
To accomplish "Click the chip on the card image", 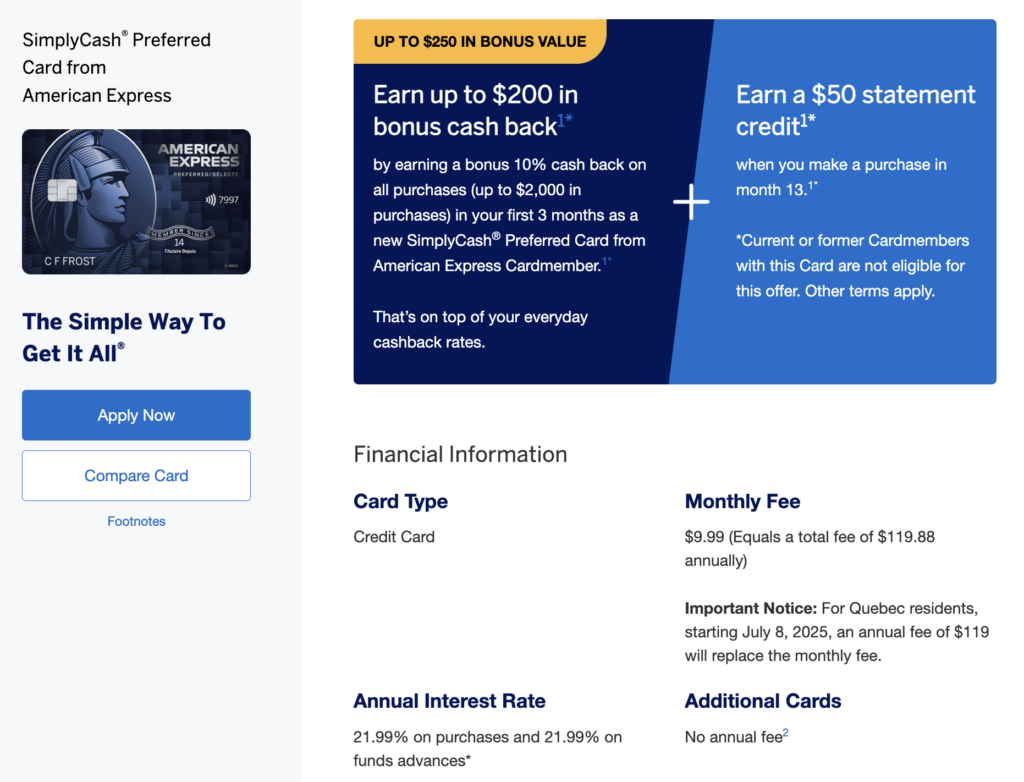I will [62, 190].
